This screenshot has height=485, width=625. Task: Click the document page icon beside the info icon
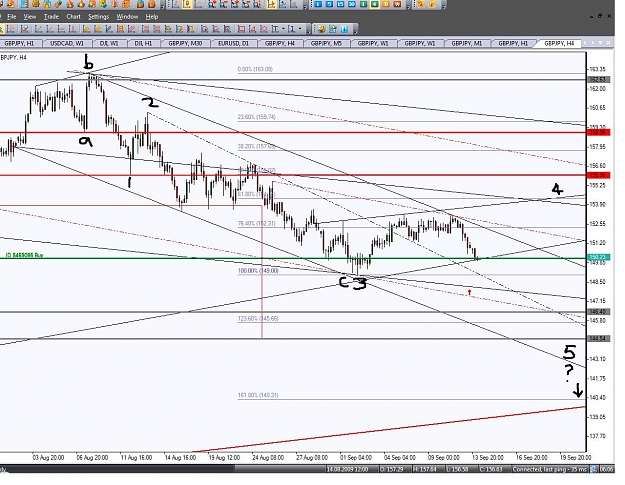coord(332,29)
